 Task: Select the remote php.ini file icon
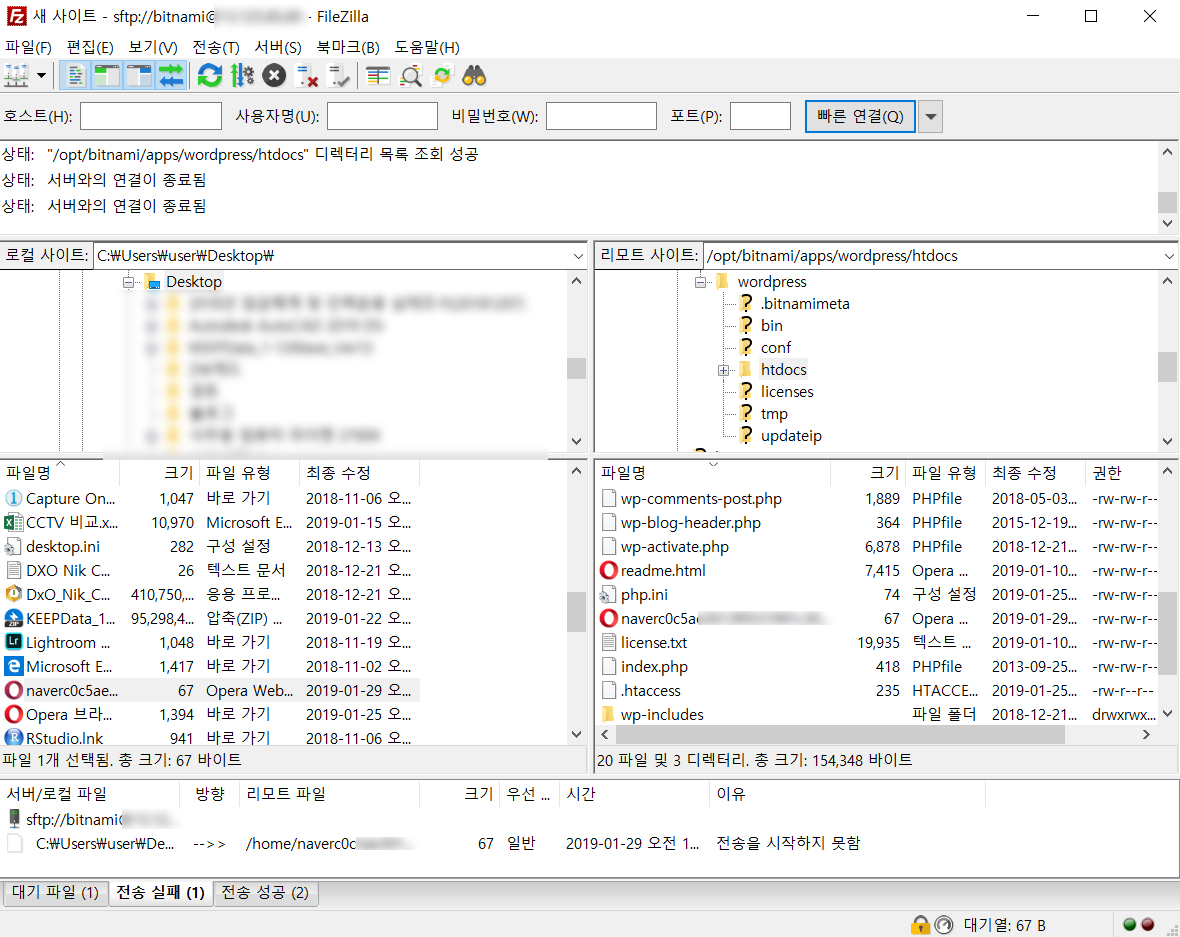[x=609, y=595]
